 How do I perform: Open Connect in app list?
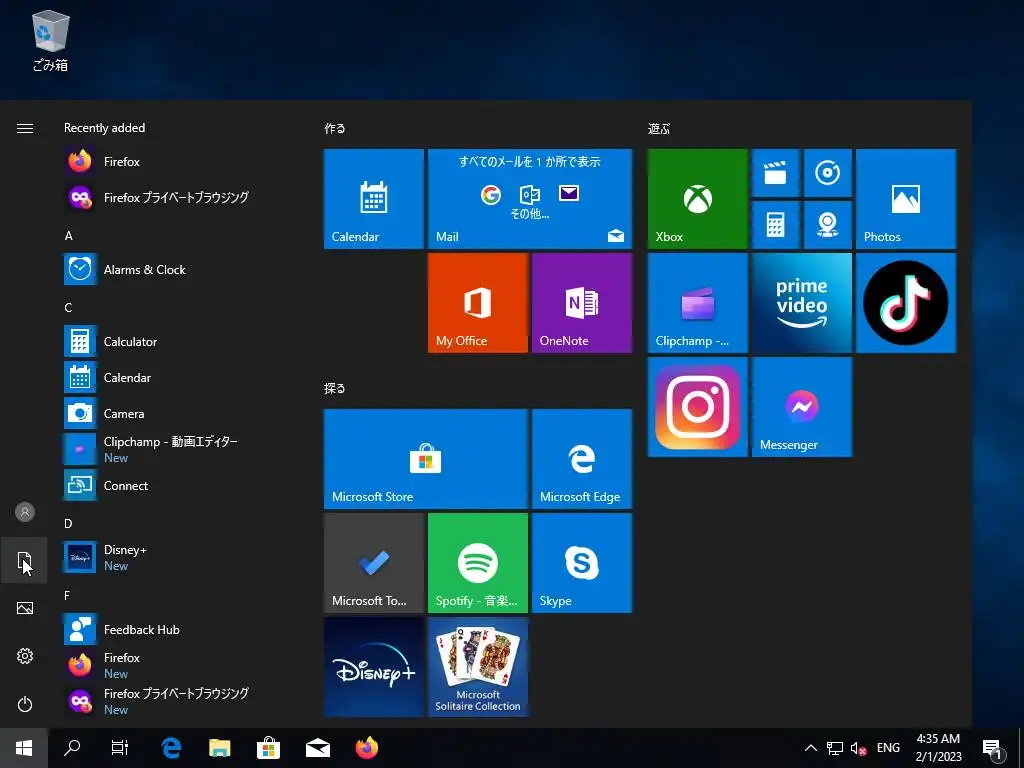click(182, 485)
